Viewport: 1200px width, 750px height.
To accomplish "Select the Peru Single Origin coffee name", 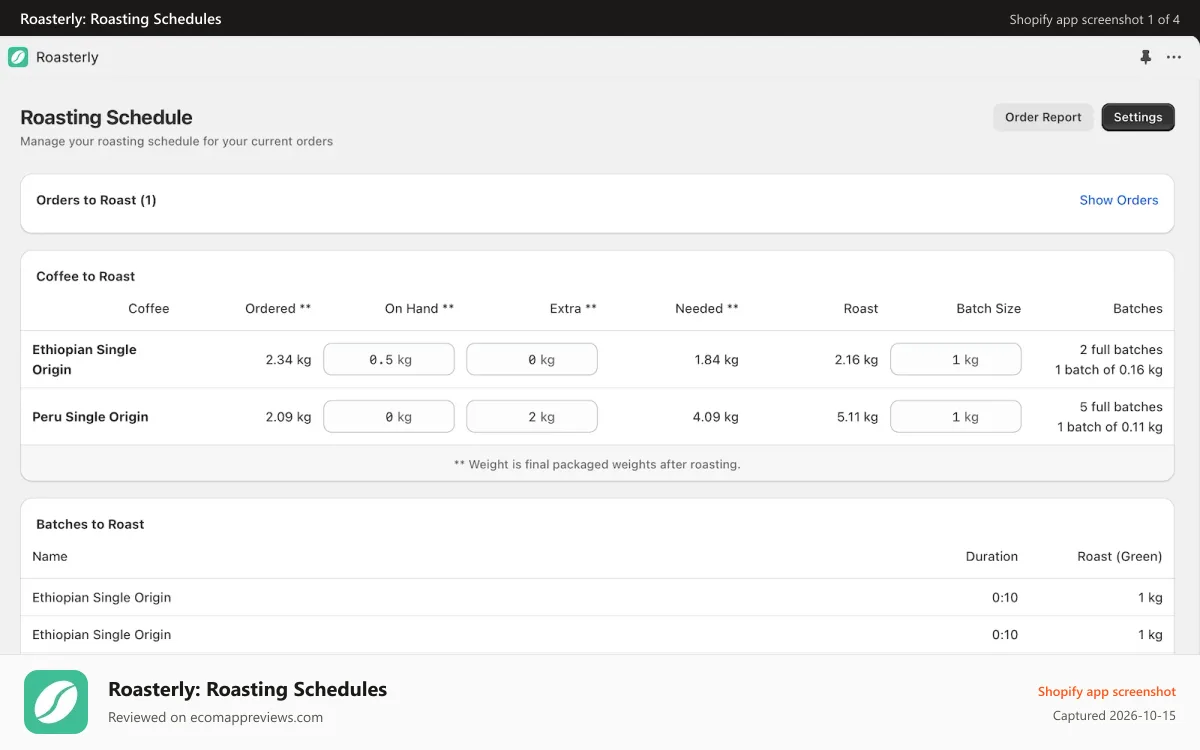I will point(90,416).
